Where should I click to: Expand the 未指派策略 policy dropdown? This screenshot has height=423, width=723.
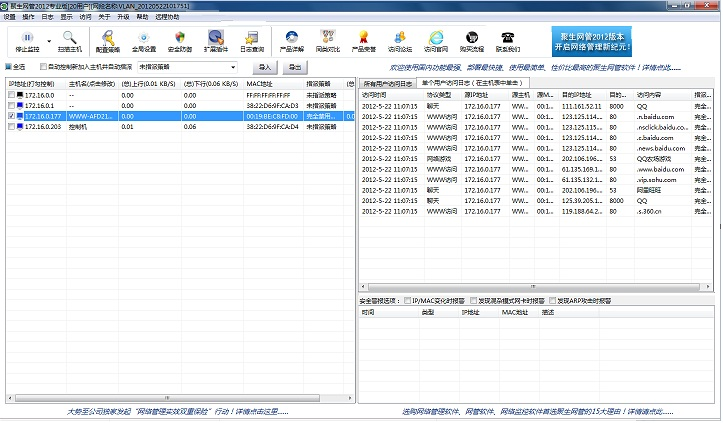pos(233,67)
